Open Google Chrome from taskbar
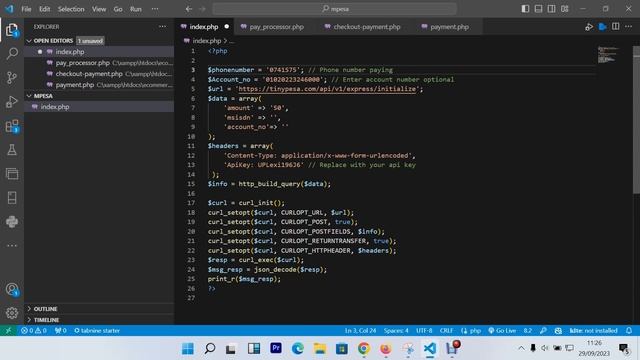The height and width of the screenshot is (360, 640). [x=364, y=348]
